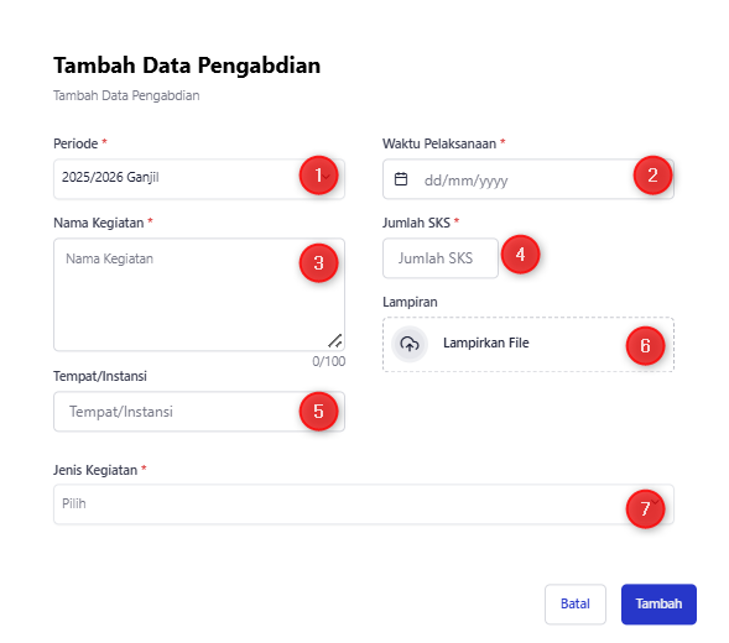Click red annotation marker number 4
The width and height of the screenshot is (729, 643).
click(x=520, y=254)
